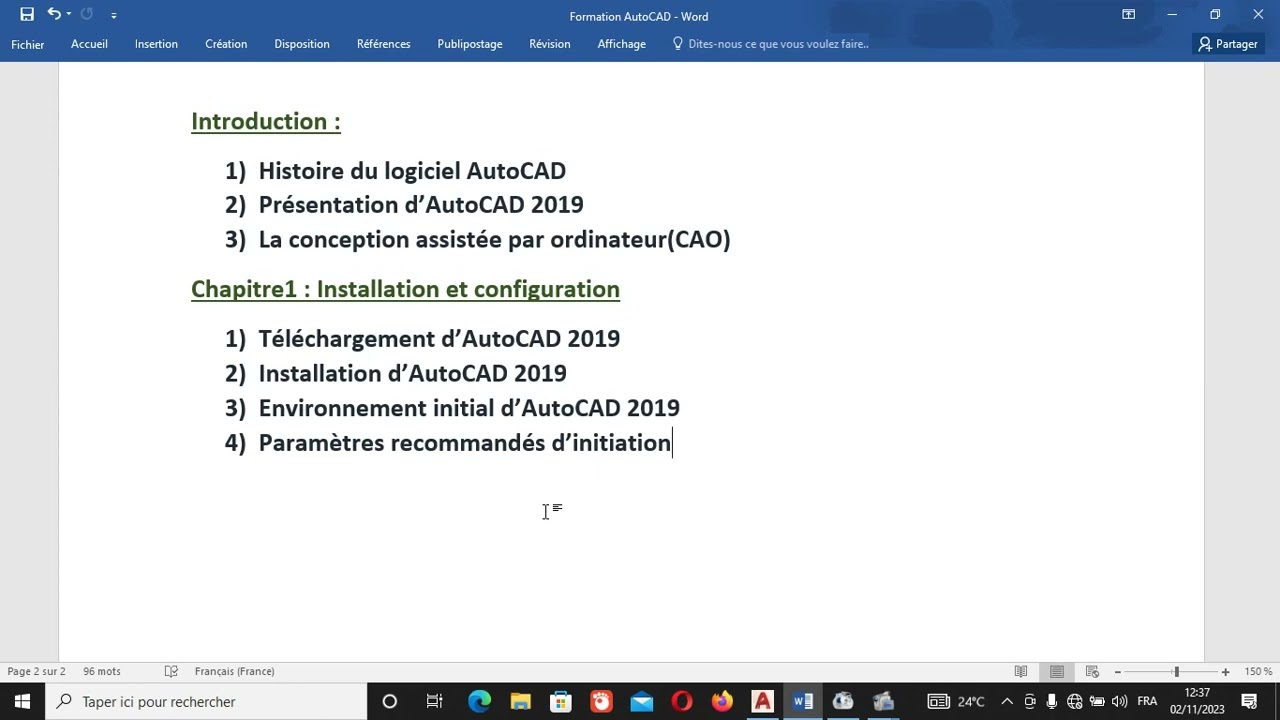Switch to the Accueil tab
Viewport: 1280px width, 720px height.
coord(89,44)
